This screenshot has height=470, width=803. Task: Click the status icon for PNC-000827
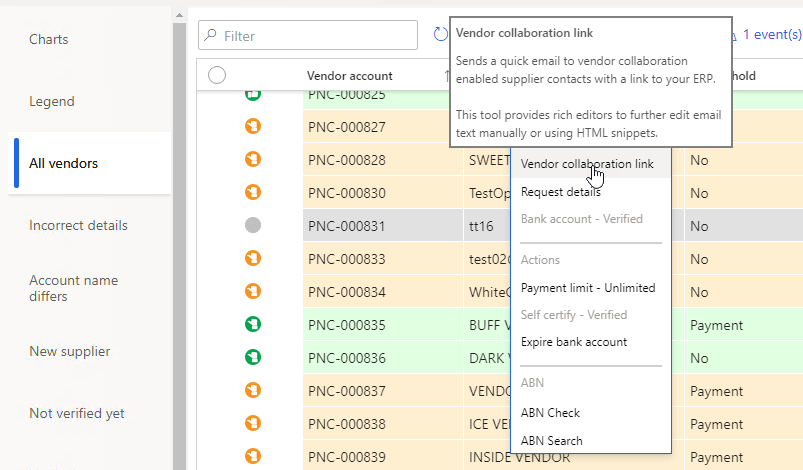tap(253, 126)
